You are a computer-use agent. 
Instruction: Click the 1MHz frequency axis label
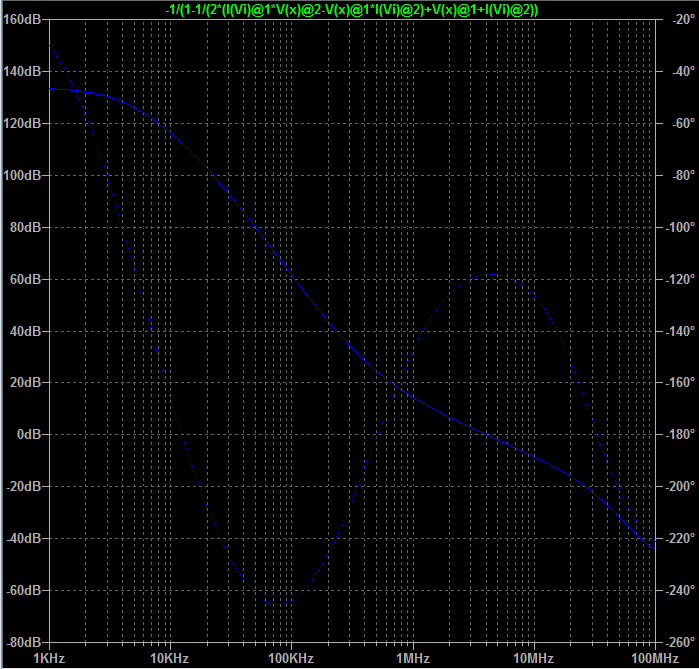click(413, 658)
